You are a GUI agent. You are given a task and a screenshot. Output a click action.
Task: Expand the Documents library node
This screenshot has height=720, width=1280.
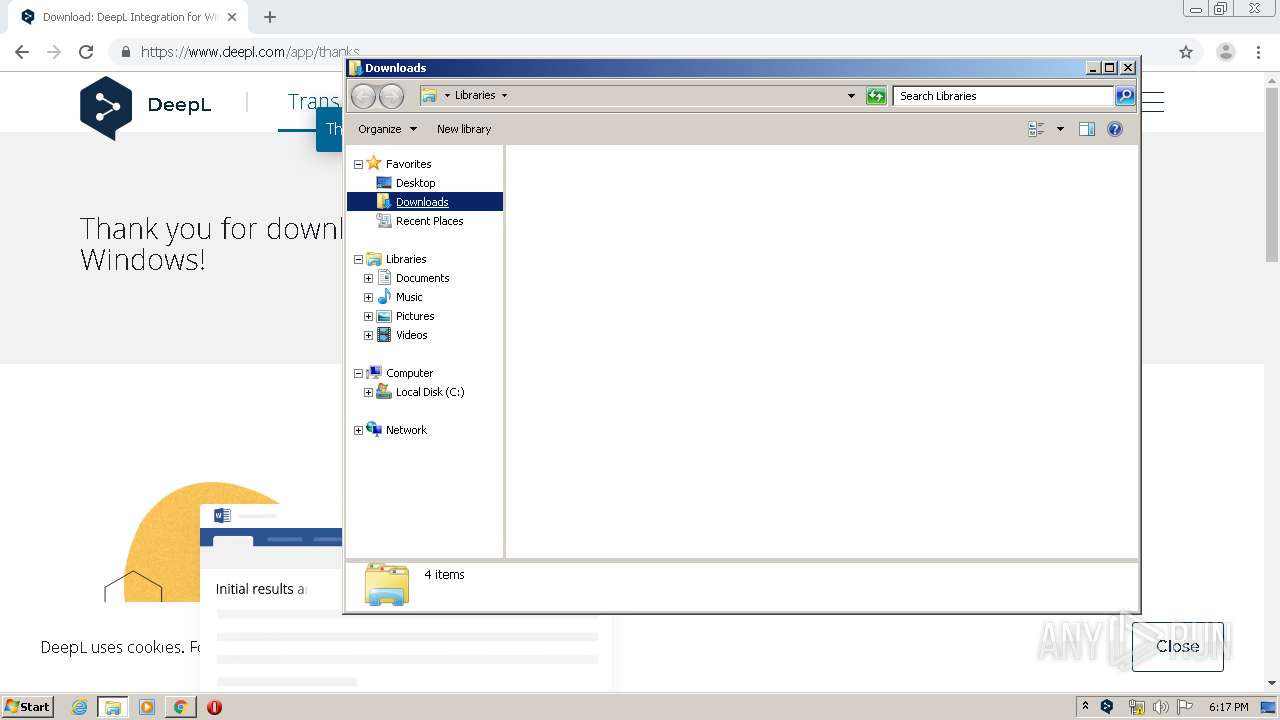click(368, 278)
